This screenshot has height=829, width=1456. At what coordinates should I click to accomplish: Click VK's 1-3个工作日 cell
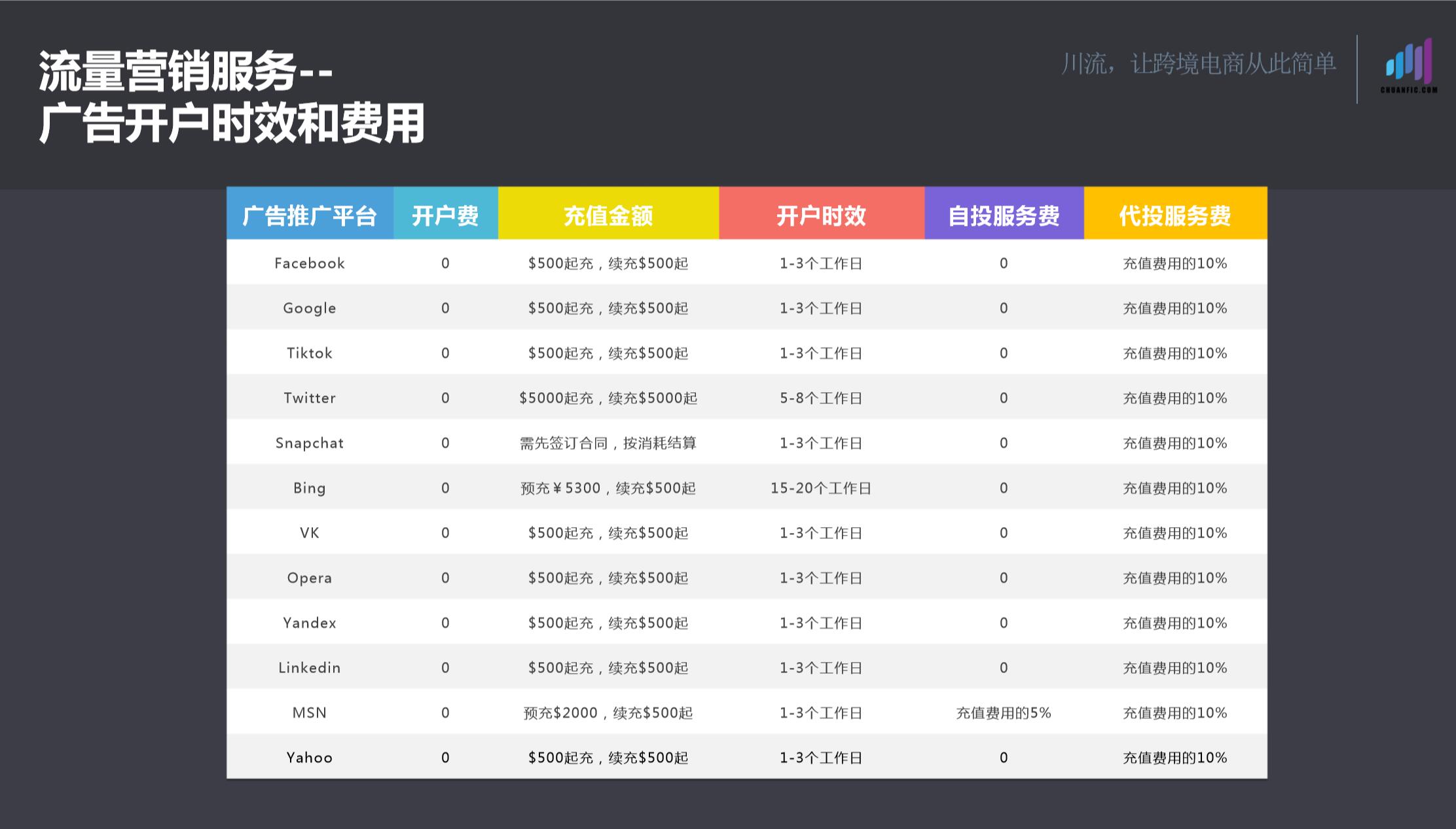pos(822,533)
